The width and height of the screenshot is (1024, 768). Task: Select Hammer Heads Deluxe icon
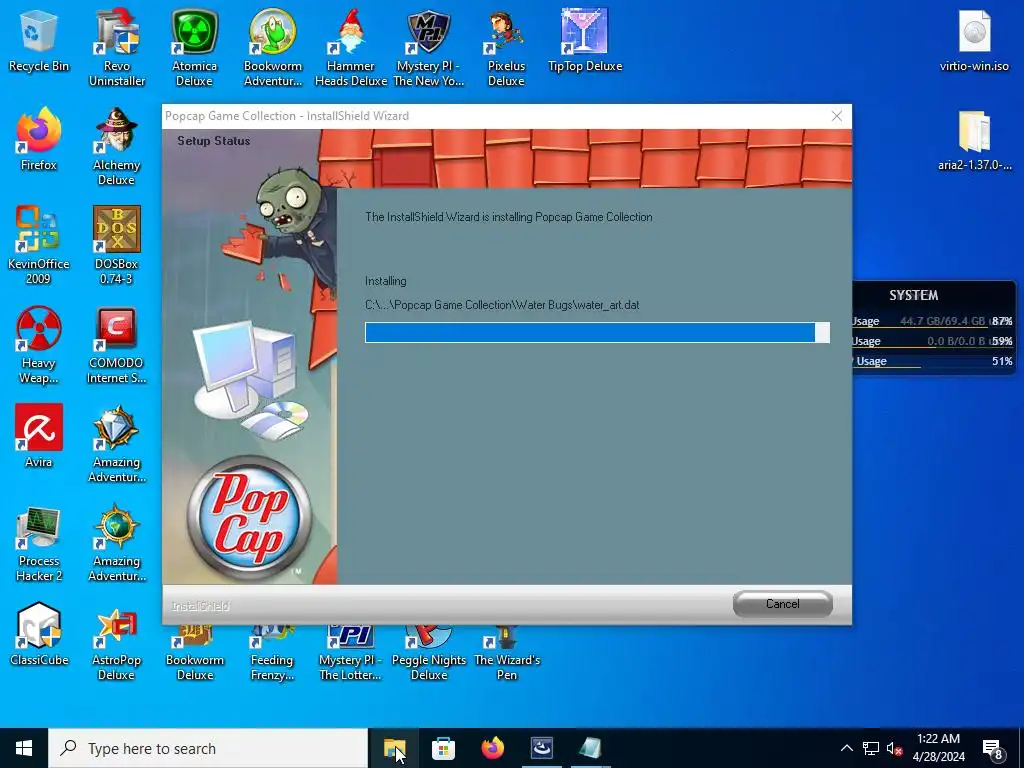351,48
